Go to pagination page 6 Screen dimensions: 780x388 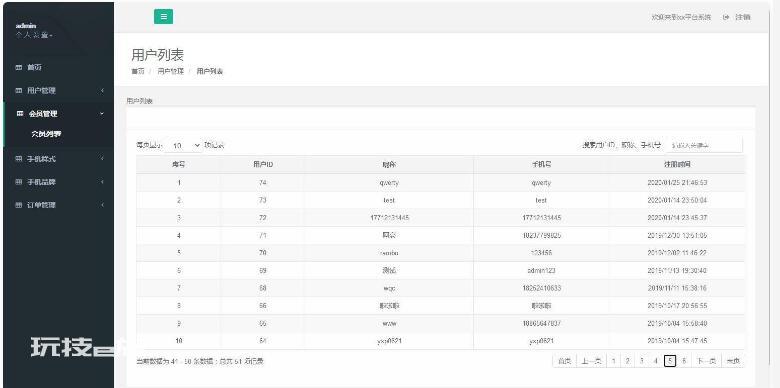684,361
